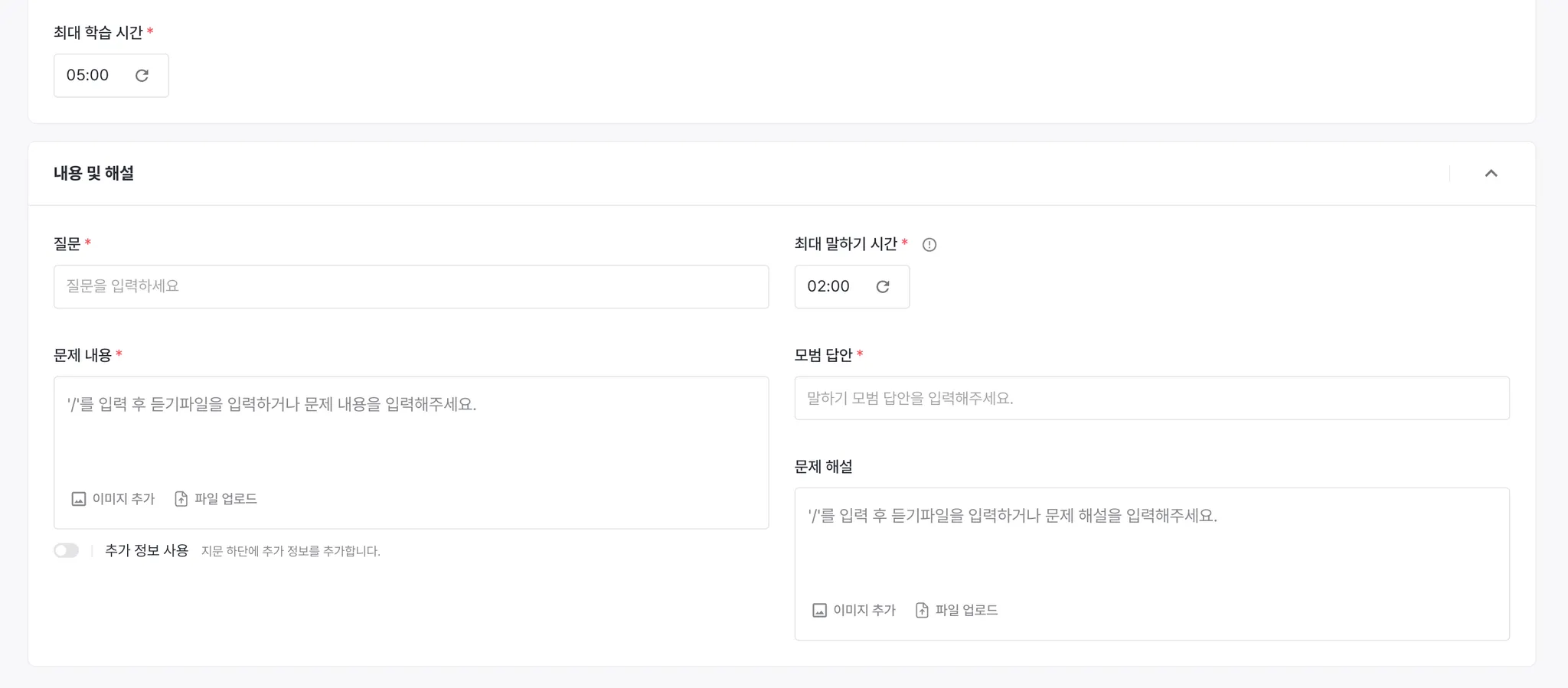Upload a file in 문제 해설 editor
The image size is (1568, 688).
click(957, 610)
